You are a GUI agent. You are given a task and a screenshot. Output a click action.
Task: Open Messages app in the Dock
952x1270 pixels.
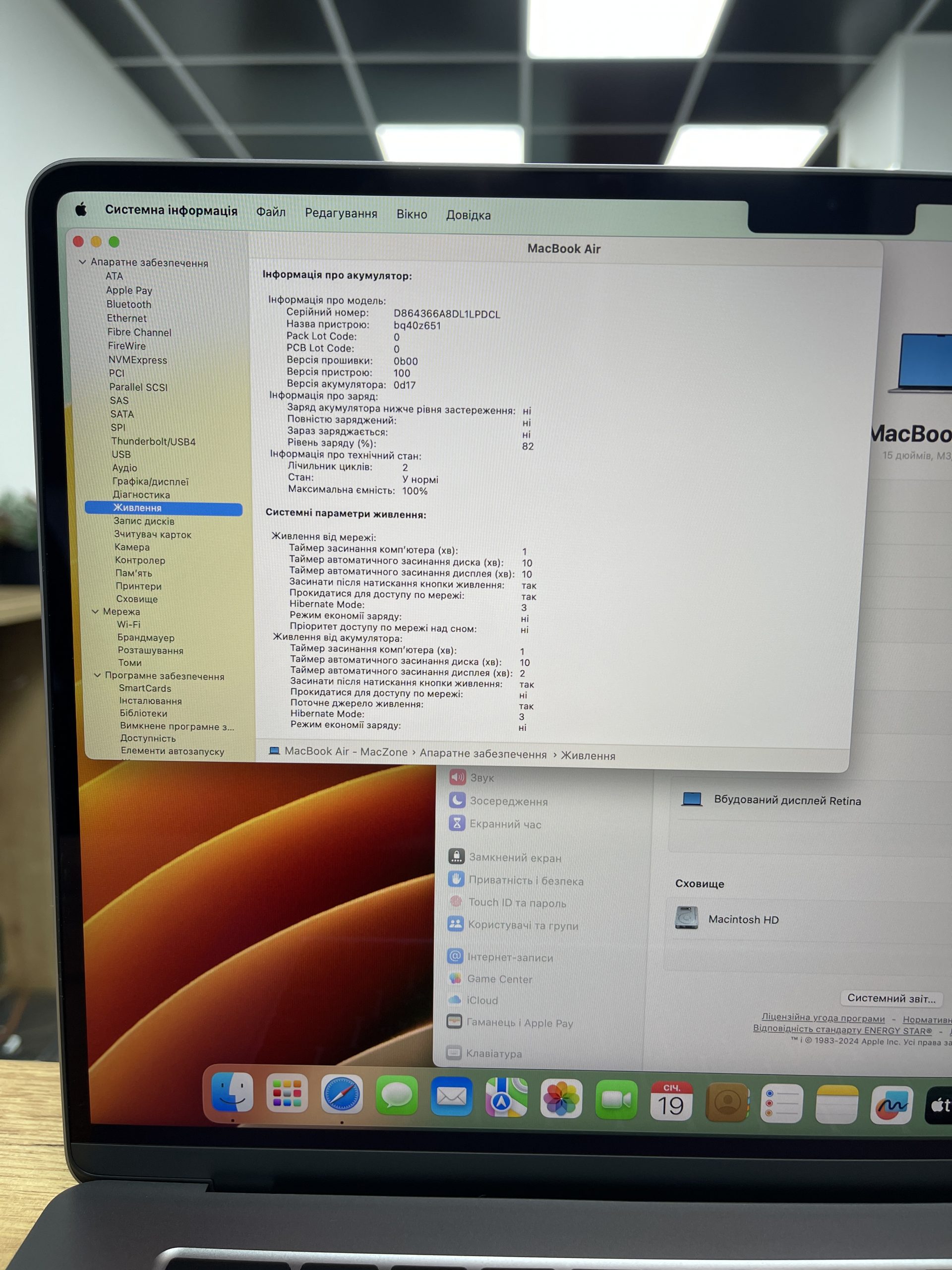tap(397, 1095)
